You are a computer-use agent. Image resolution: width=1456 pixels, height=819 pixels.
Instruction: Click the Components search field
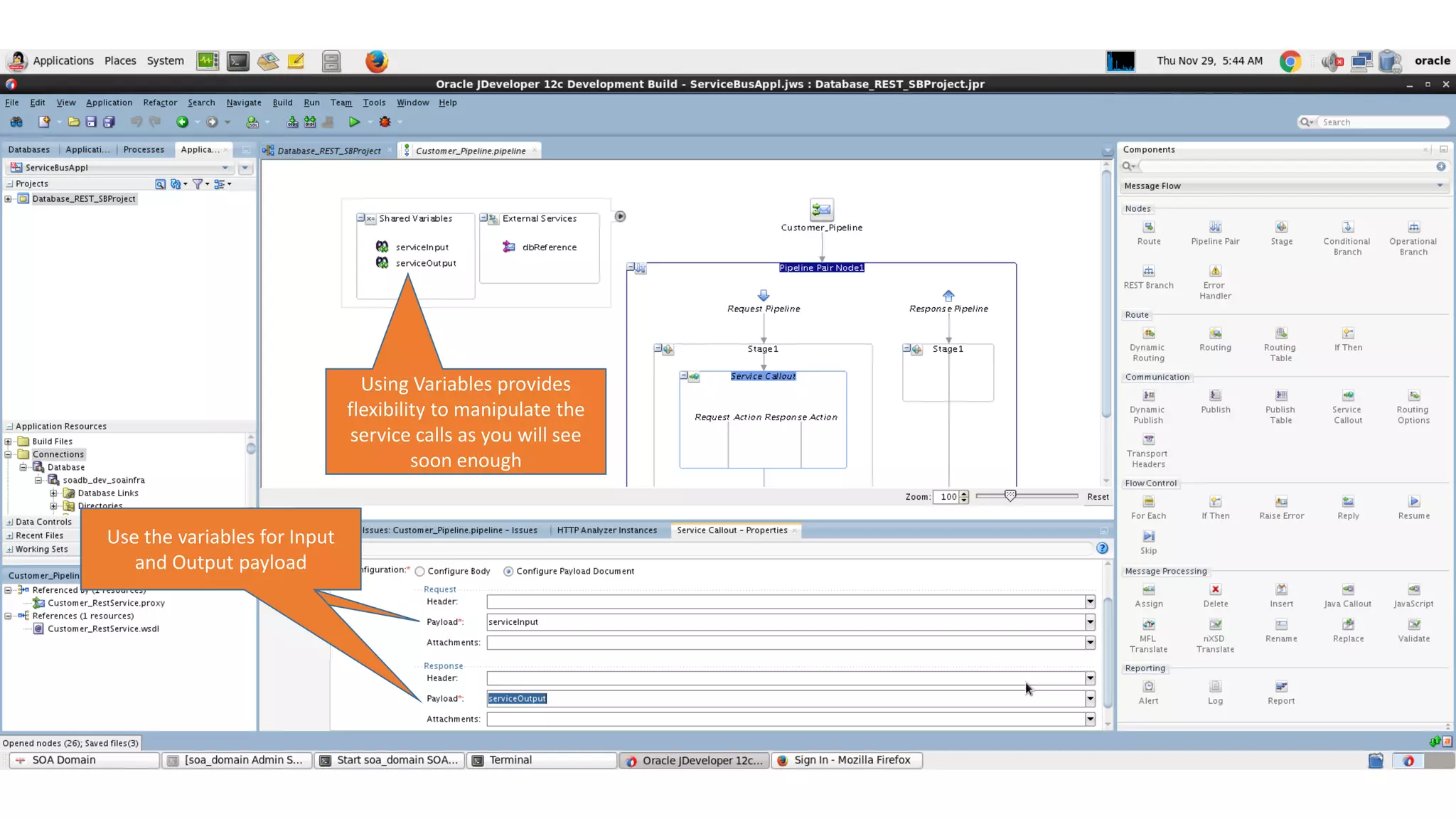coord(1287,166)
